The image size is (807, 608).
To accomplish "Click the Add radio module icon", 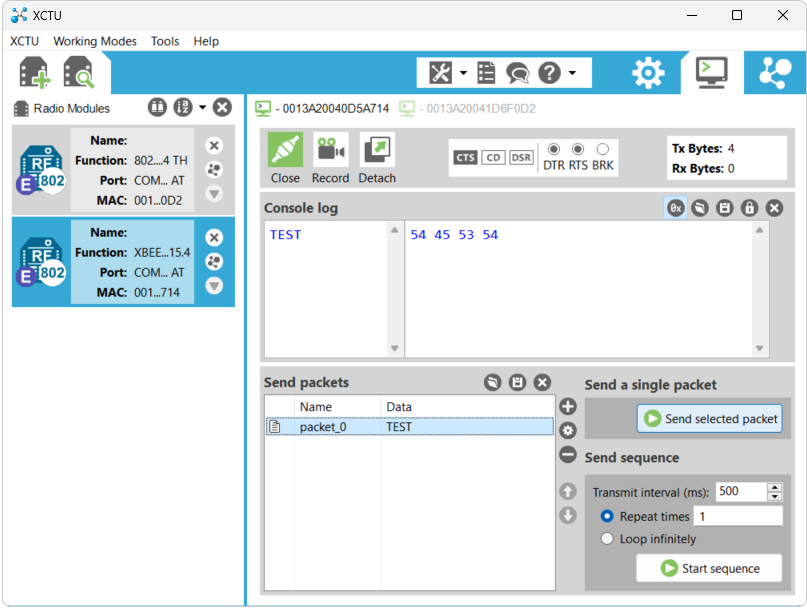I will click(34, 73).
